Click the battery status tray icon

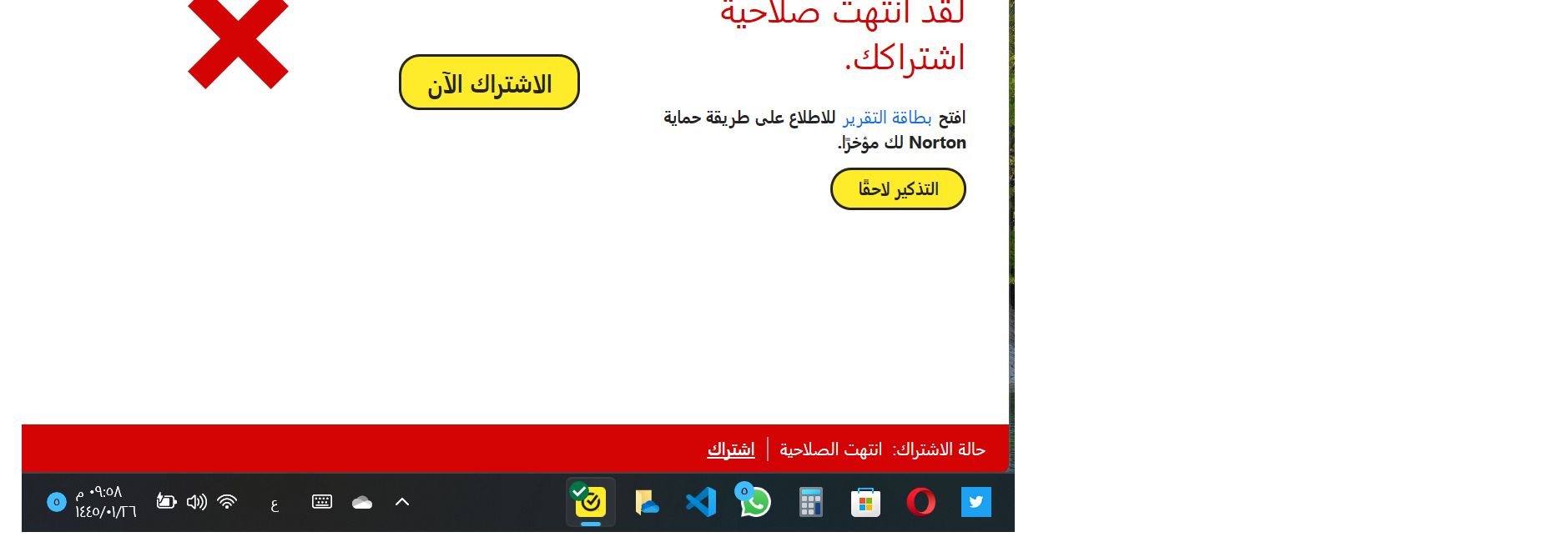(166, 501)
